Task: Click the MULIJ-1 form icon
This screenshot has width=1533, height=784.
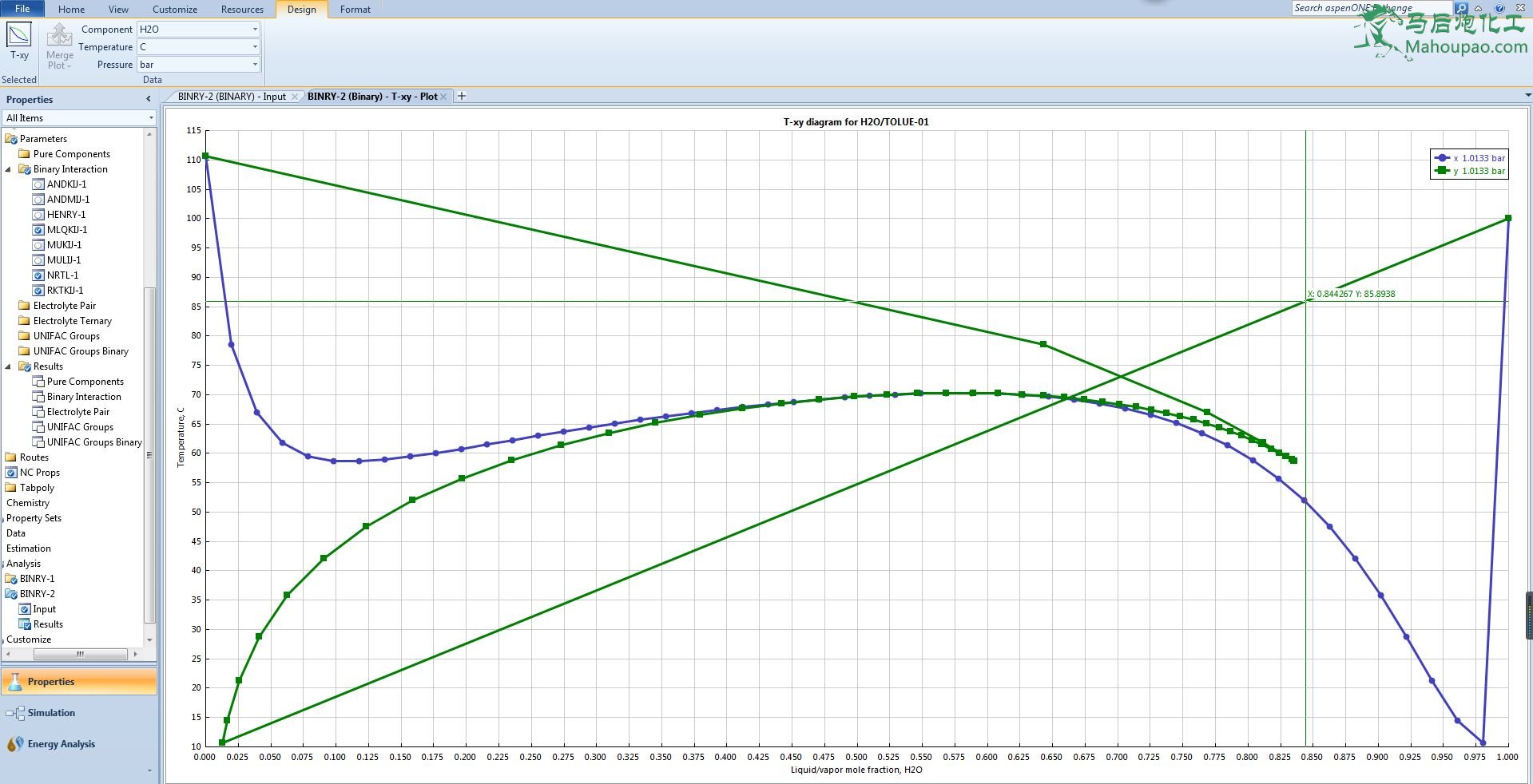Action: click(x=38, y=260)
